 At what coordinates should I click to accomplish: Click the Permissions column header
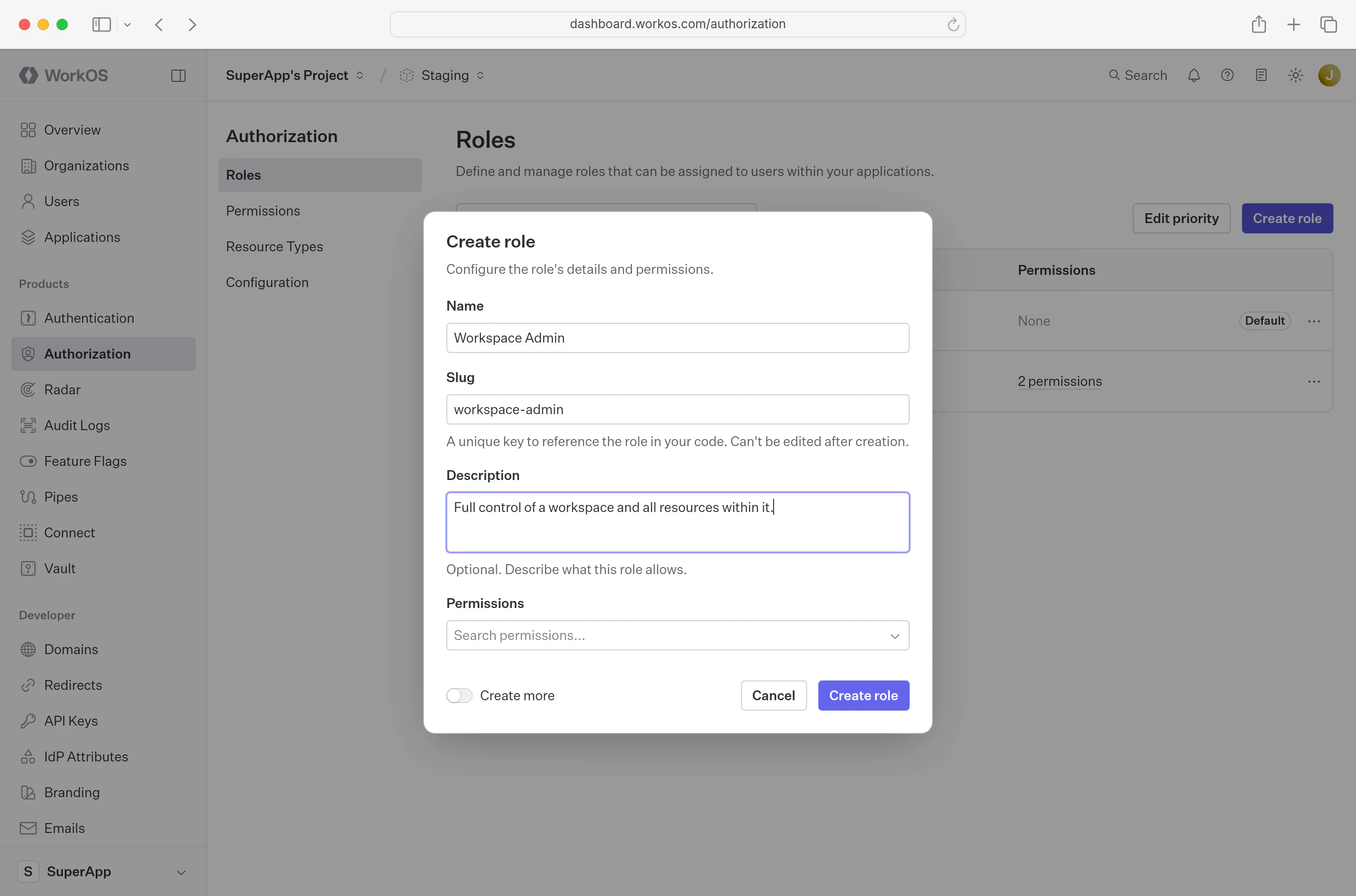tap(1057, 270)
